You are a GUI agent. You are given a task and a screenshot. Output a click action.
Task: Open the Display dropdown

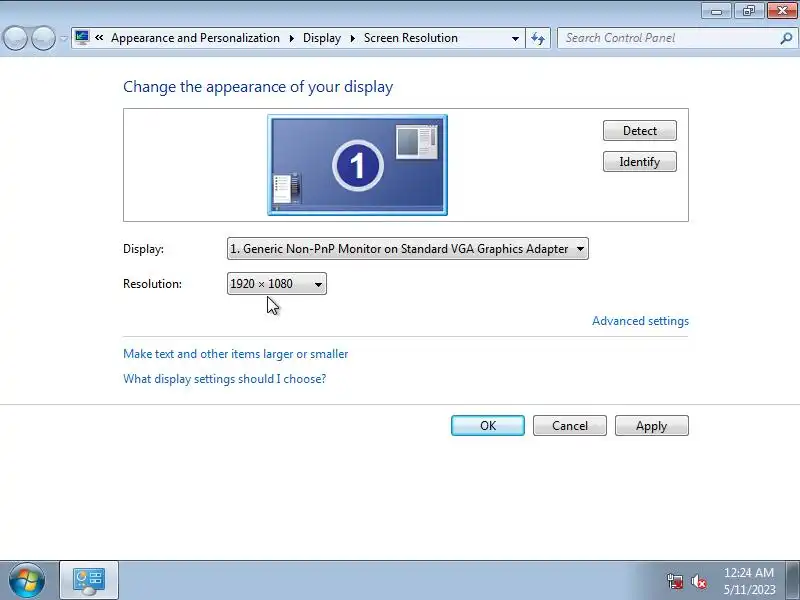coord(408,248)
